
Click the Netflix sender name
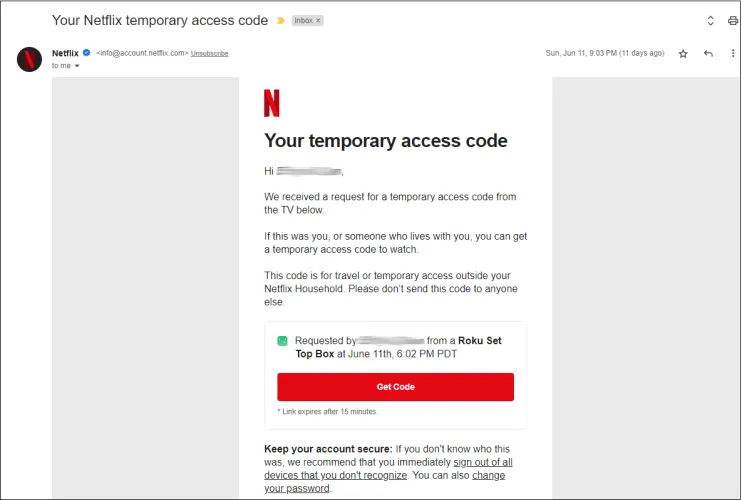65,53
